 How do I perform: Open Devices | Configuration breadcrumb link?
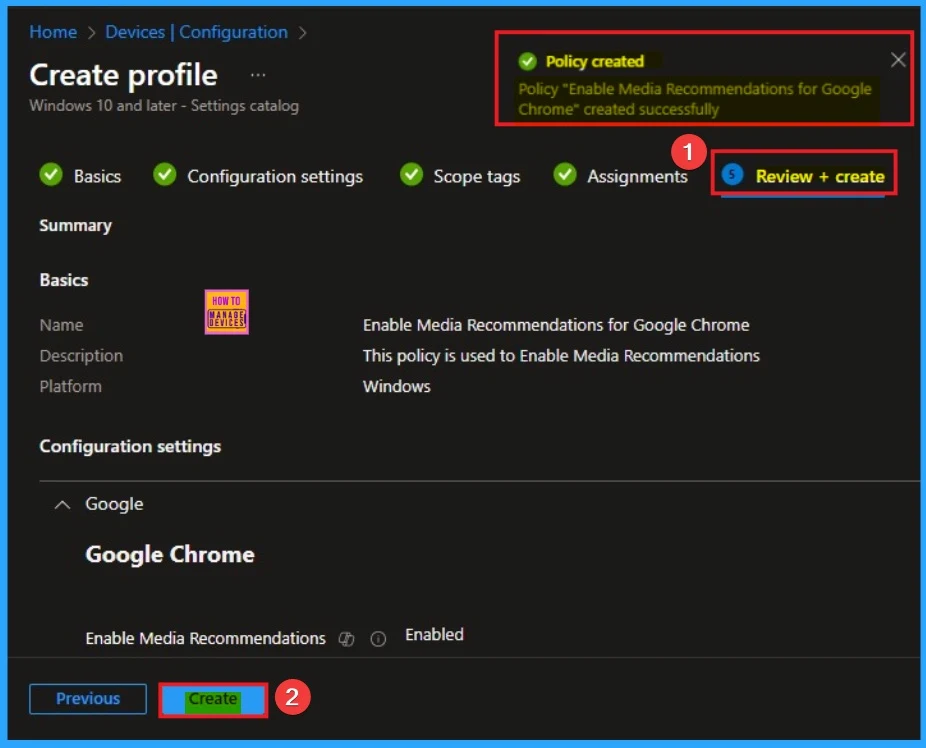click(196, 32)
